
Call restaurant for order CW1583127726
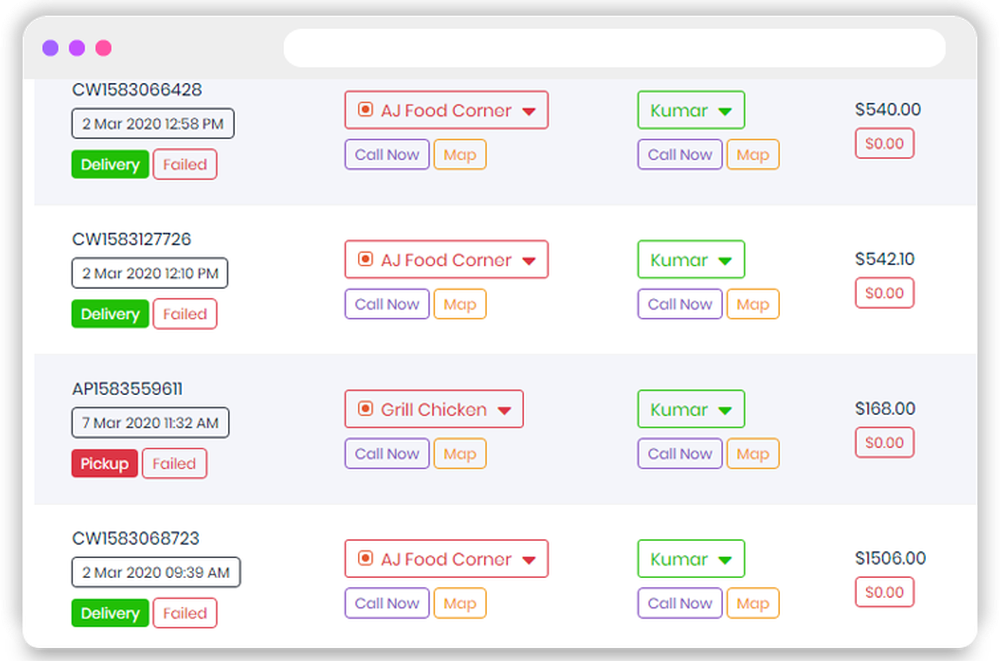(x=387, y=304)
